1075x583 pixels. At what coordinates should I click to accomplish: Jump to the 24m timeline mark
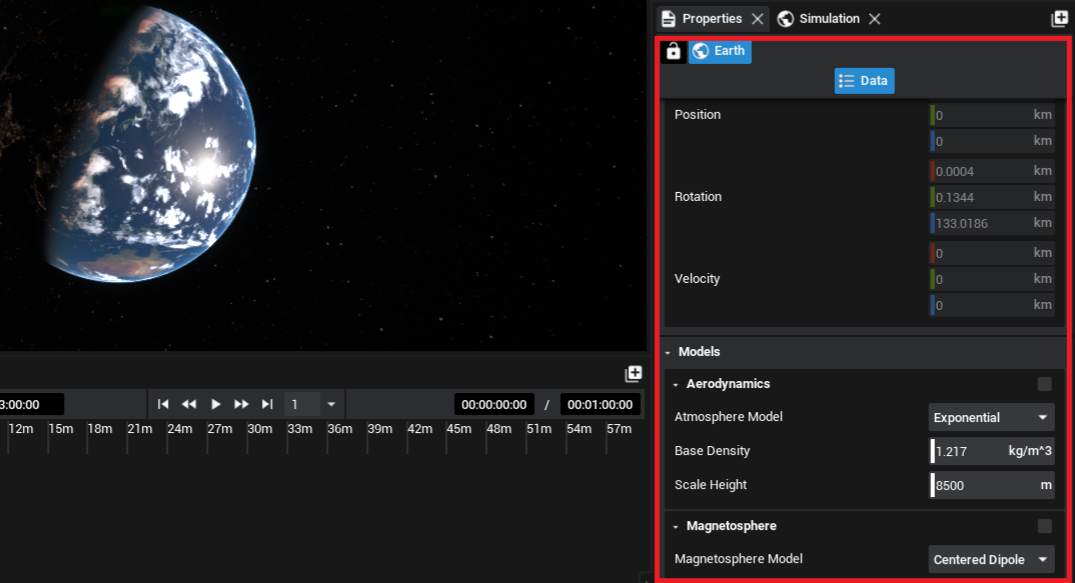[x=180, y=429]
